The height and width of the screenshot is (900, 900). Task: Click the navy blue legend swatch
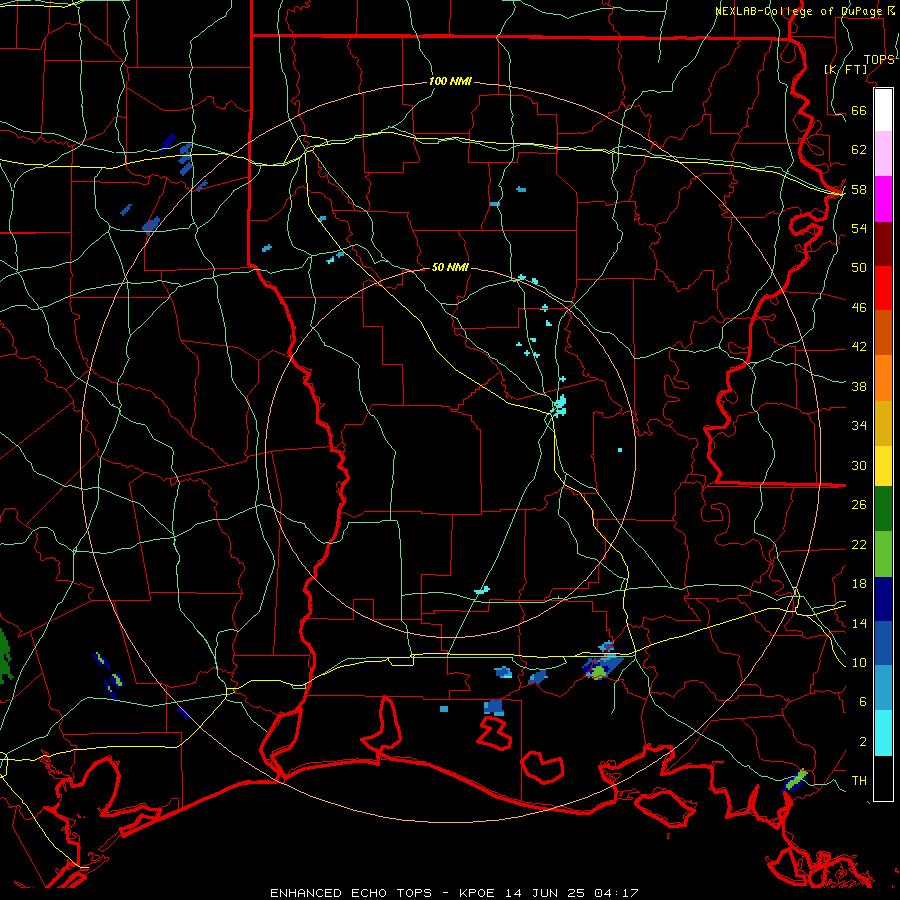tap(883, 599)
